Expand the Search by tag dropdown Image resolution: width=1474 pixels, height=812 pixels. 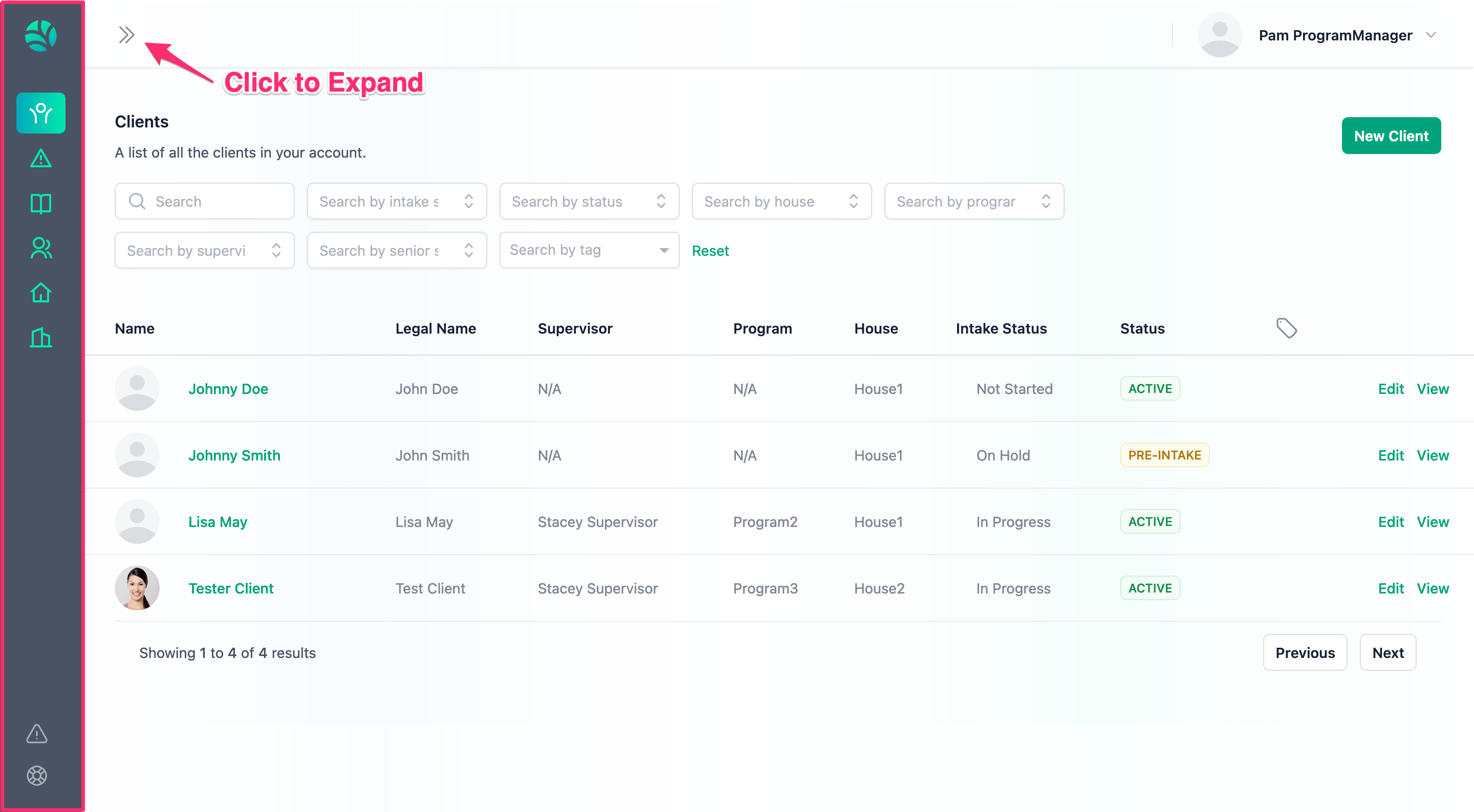(x=589, y=250)
